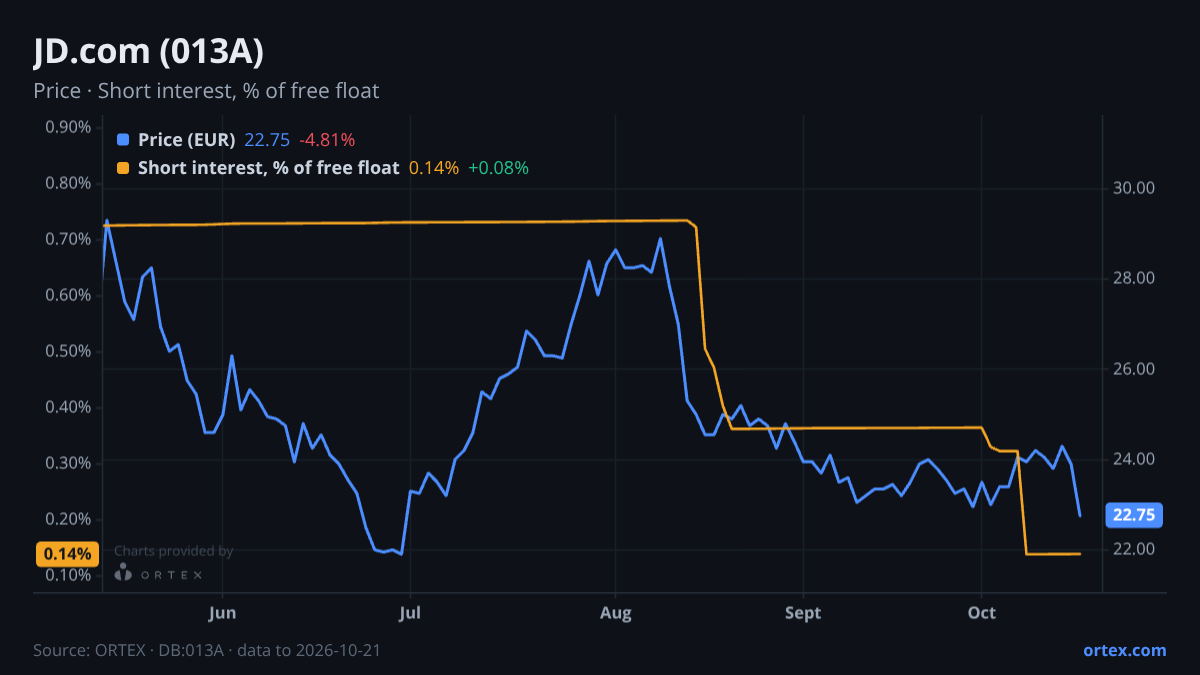
Task: Click the 22.75 value in the legend
Action: click(267, 140)
